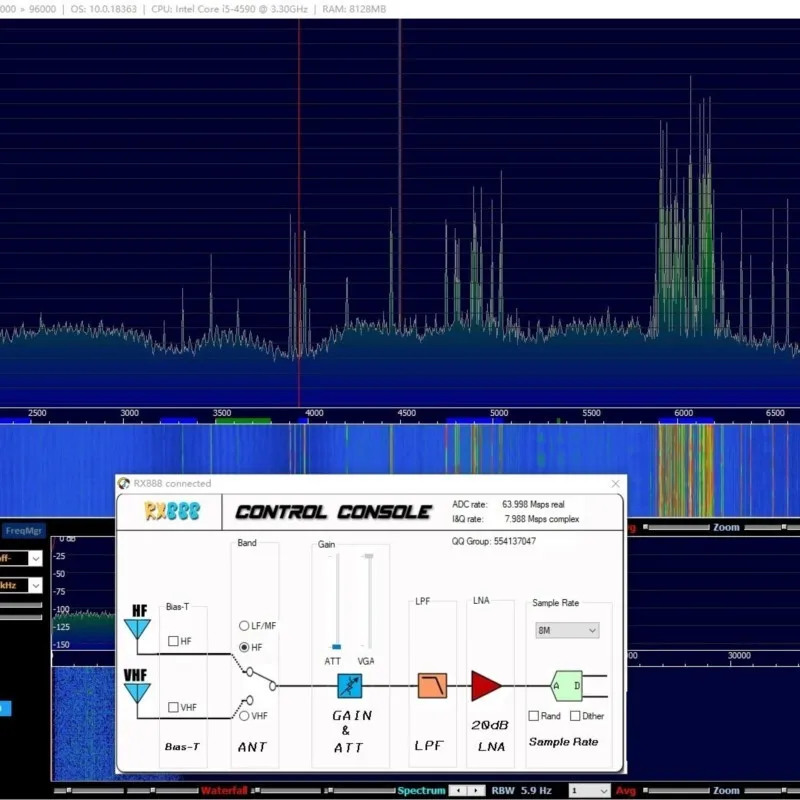Click the RX888 connected title bar icon
This screenshot has width=800, height=800.
click(x=123, y=483)
